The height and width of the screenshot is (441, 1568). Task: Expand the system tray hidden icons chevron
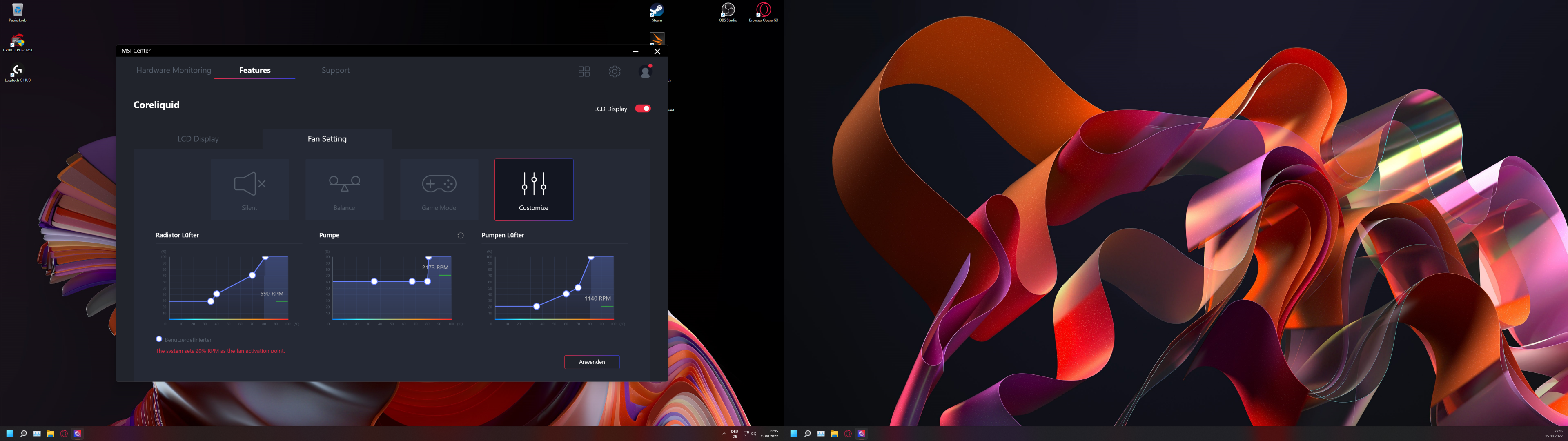724,434
